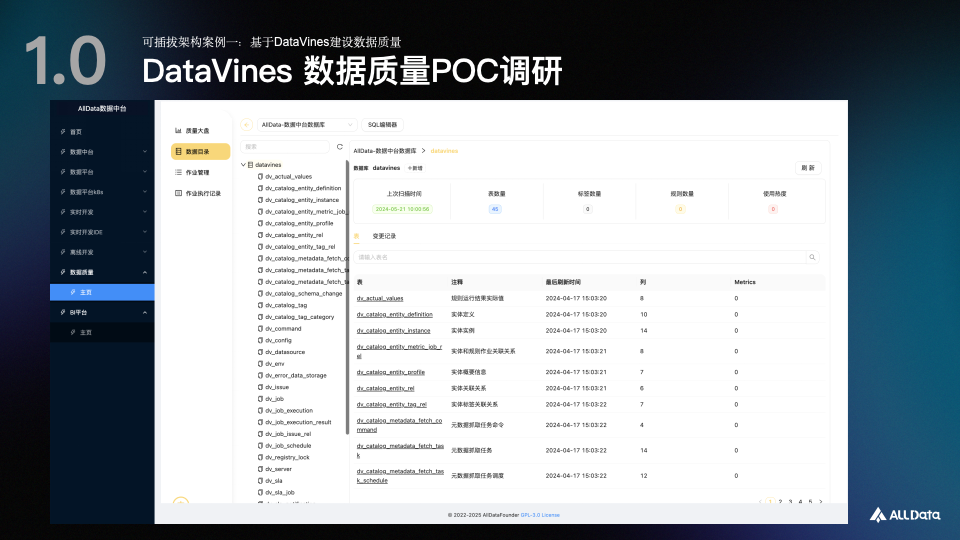Expand the 实时开发IDE sidebar menu
The width and height of the screenshot is (960, 540).
(145, 232)
